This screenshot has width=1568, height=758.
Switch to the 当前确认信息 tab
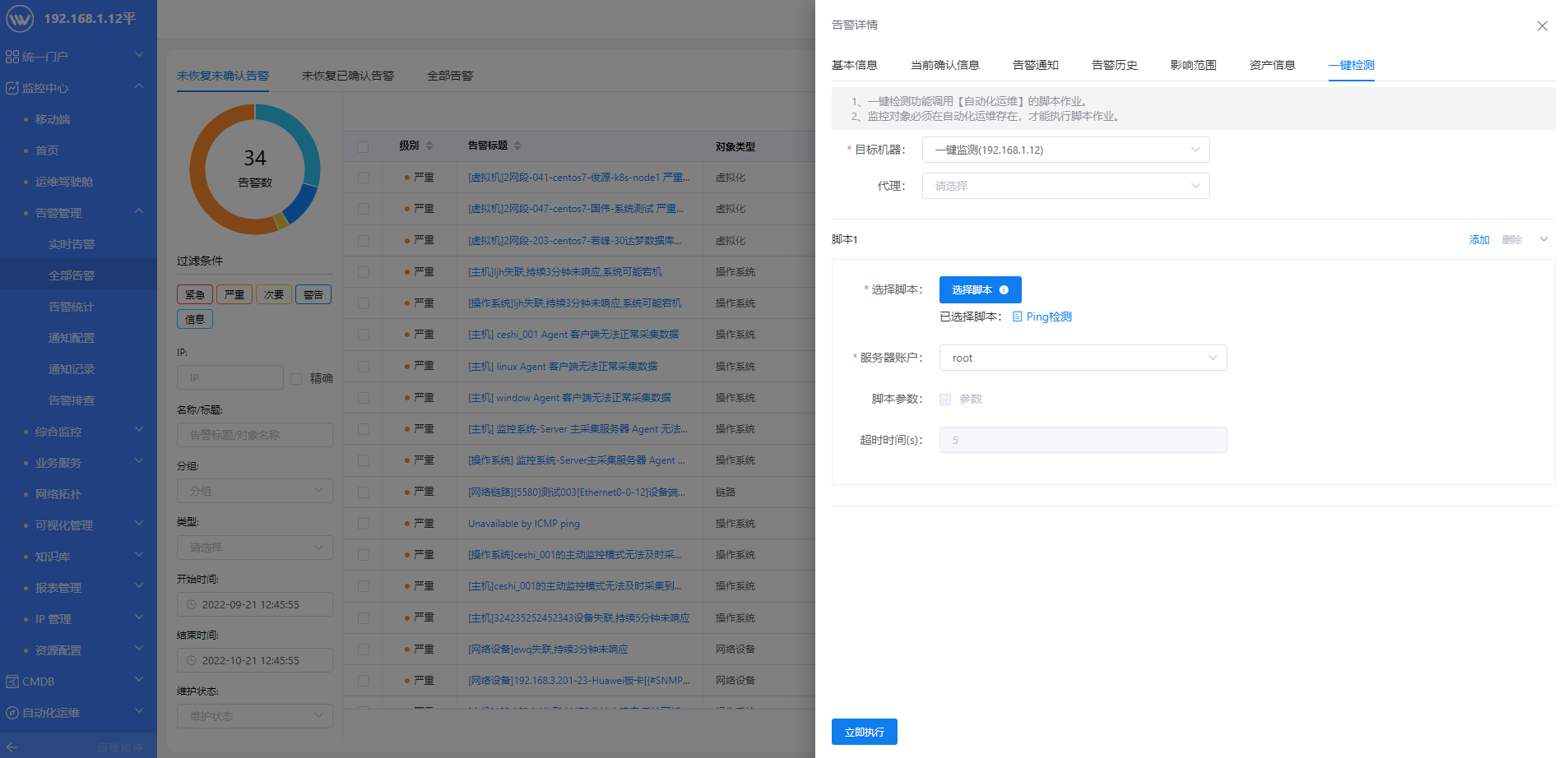point(944,65)
